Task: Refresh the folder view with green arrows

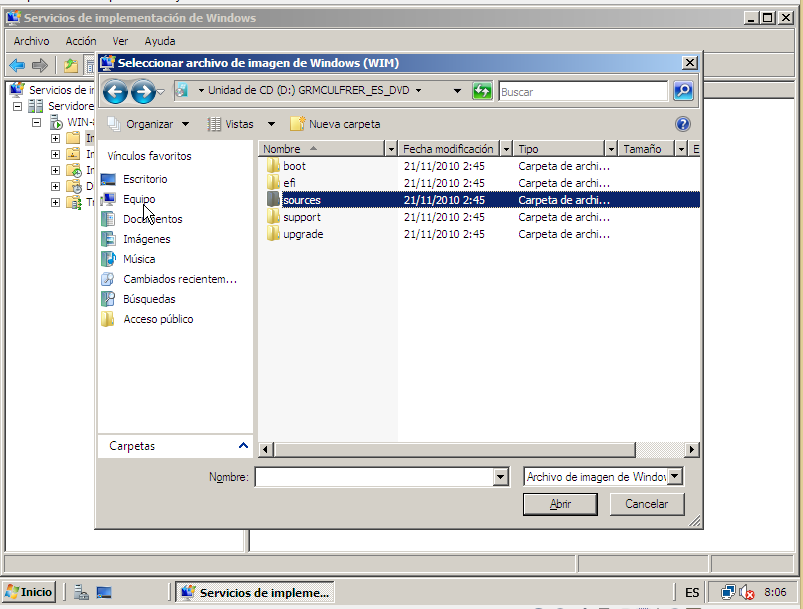Action: pyautogui.click(x=482, y=91)
